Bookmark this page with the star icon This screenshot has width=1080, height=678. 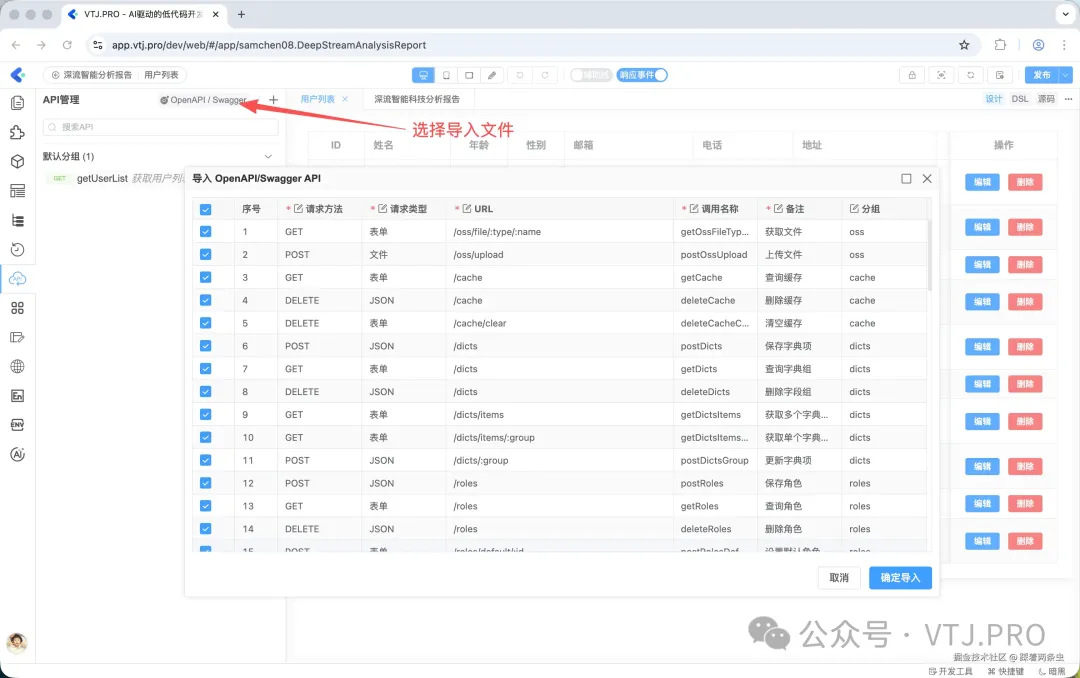pos(964,45)
